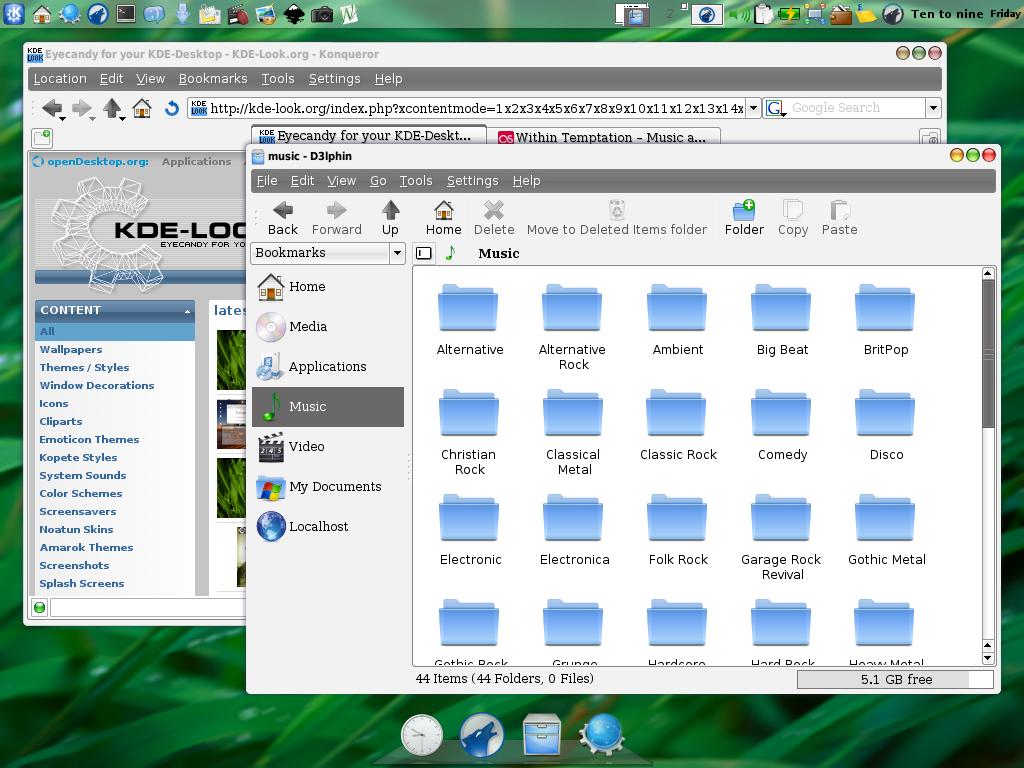The height and width of the screenshot is (768, 1024).
Task: Click the Google Search input field
Action: [856, 108]
